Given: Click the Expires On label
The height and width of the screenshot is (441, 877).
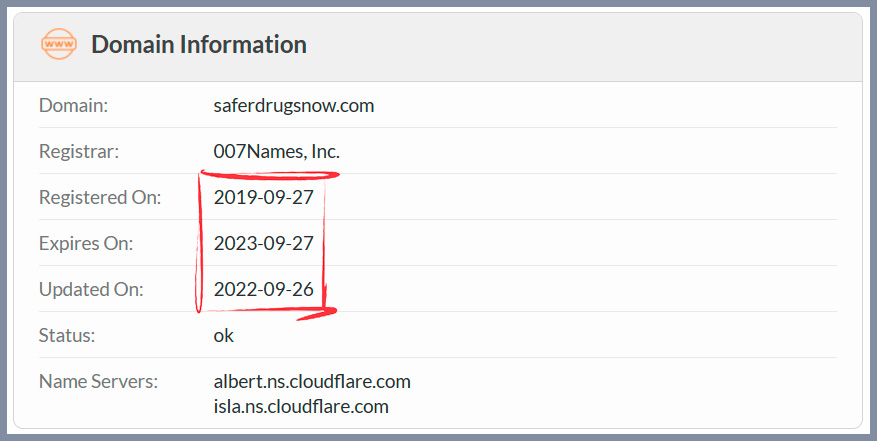Looking at the screenshot, I should coord(86,244).
